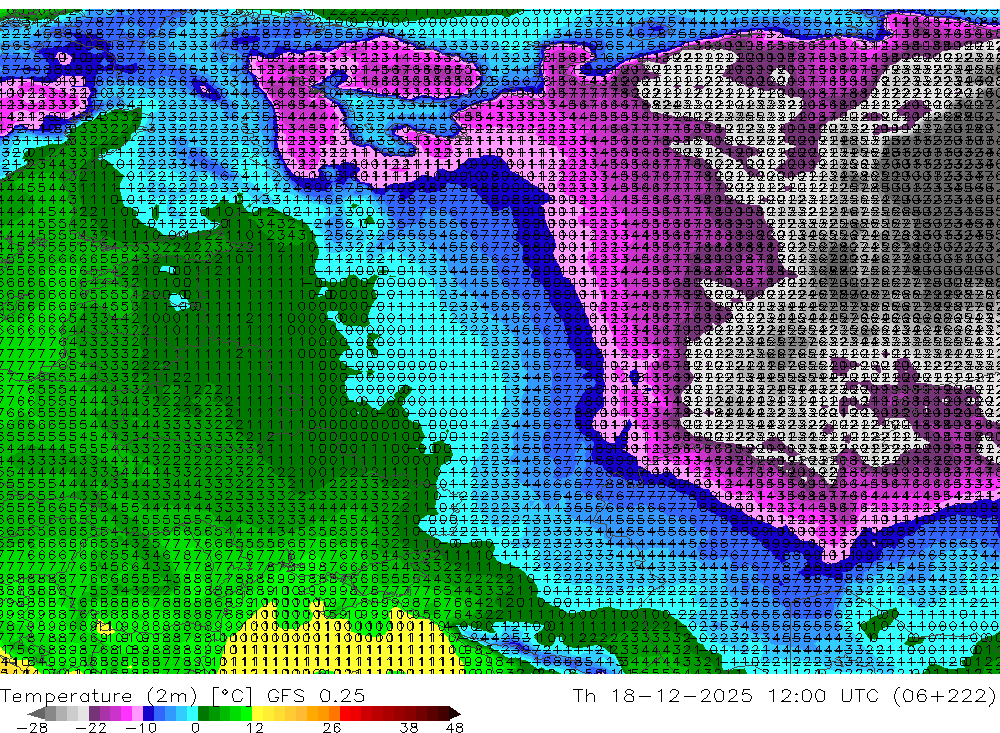Screen dimensions: 1000x733
Task: Select the '38' label under the color scale
Action: point(409,727)
